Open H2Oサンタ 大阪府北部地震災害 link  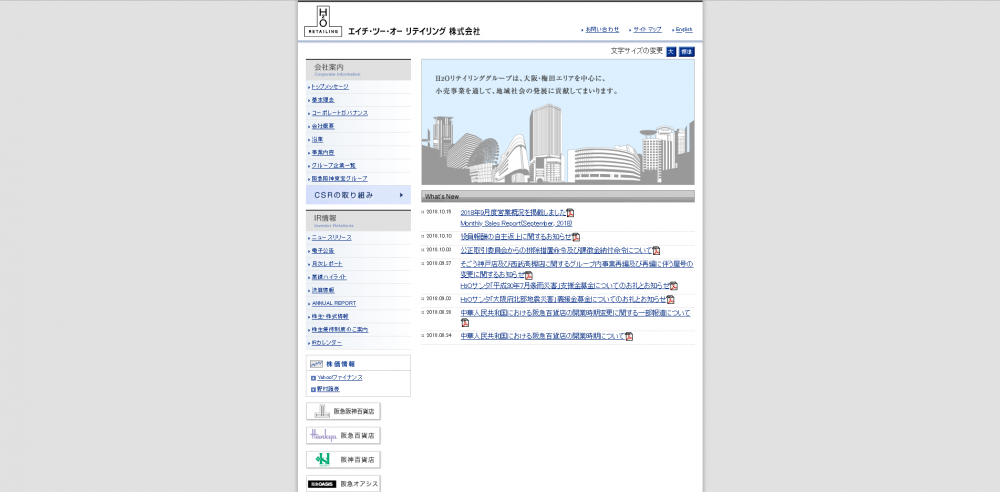563,299
